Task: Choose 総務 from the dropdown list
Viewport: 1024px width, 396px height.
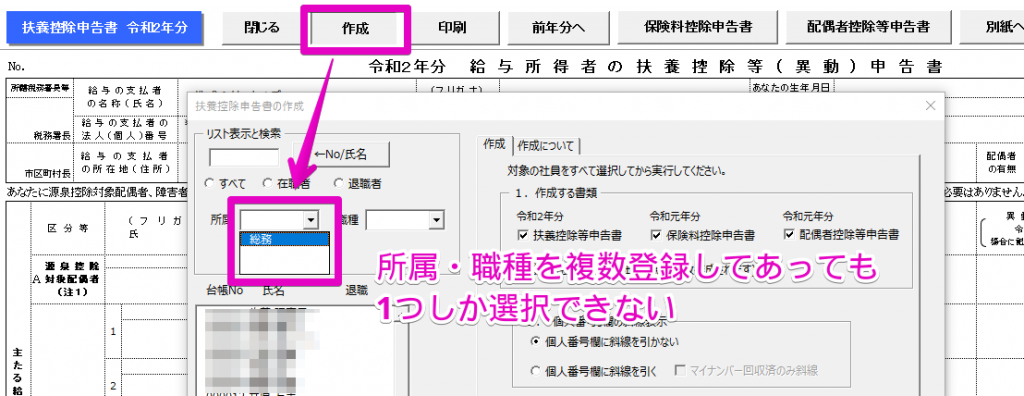Action: 284,239
